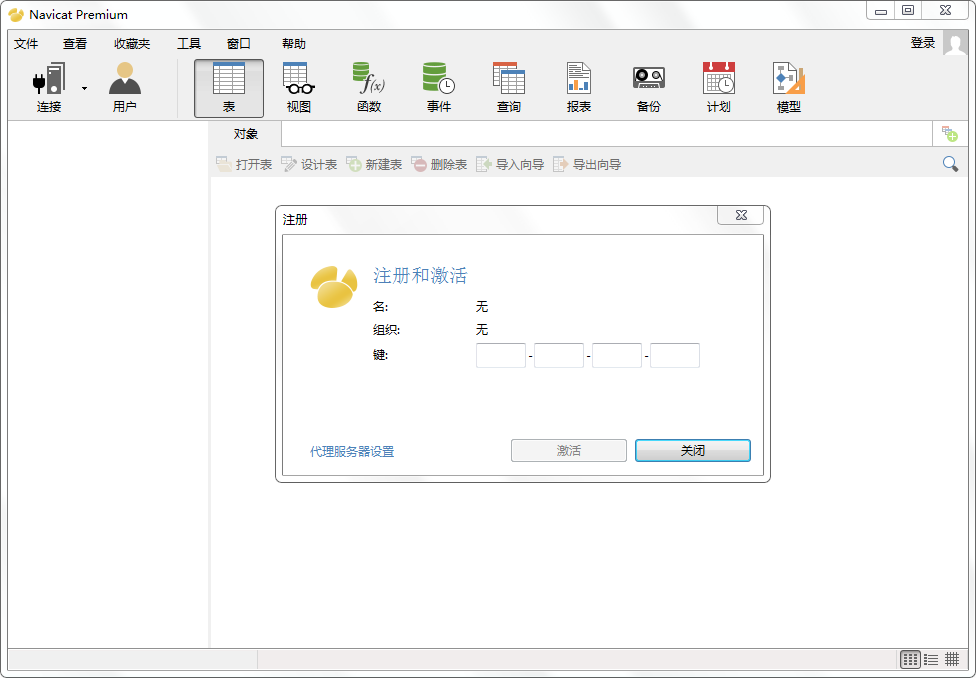976x678 pixels.
Task: Open the Report (报表) toolbar icon
Action: [x=579, y=88]
